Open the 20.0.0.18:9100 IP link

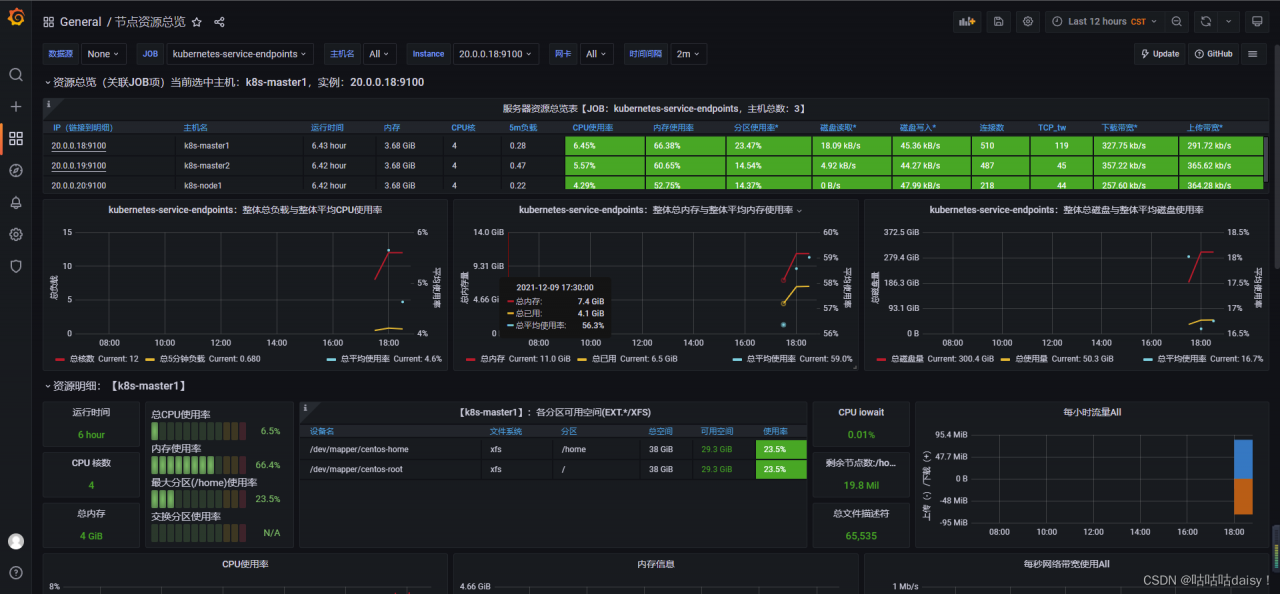click(79, 146)
